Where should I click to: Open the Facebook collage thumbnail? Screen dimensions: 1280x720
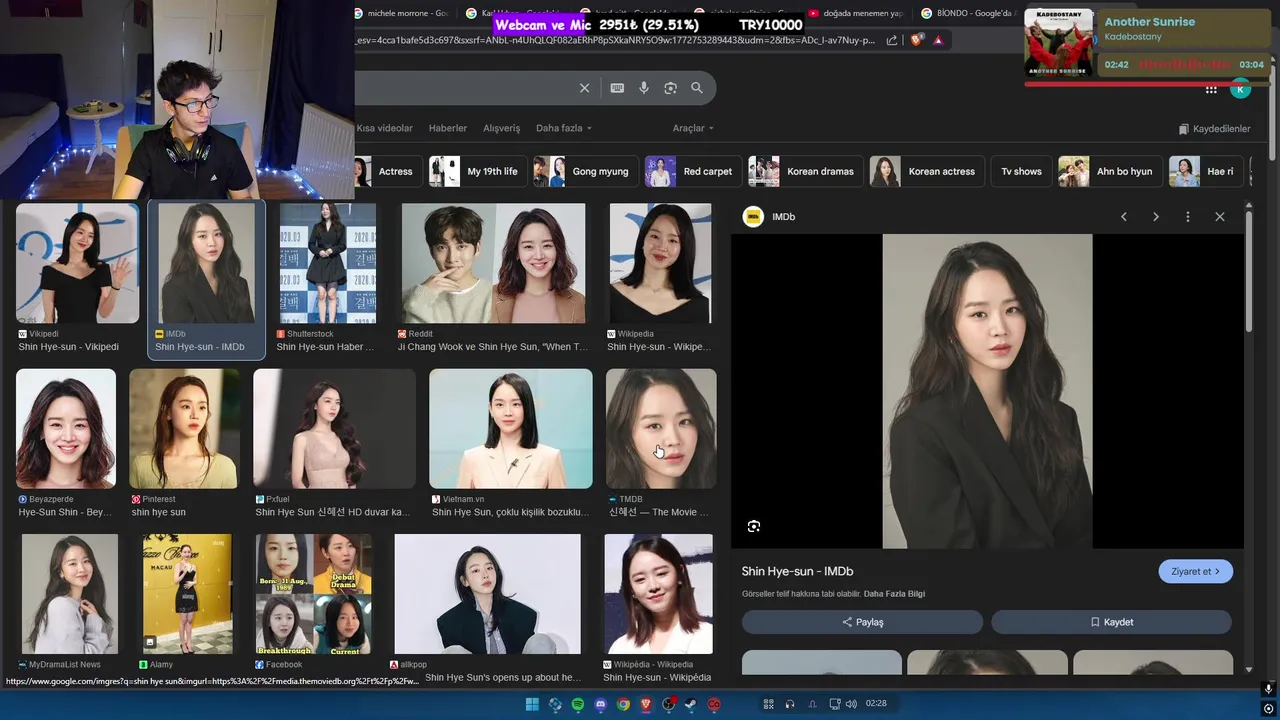coord(313,594)
